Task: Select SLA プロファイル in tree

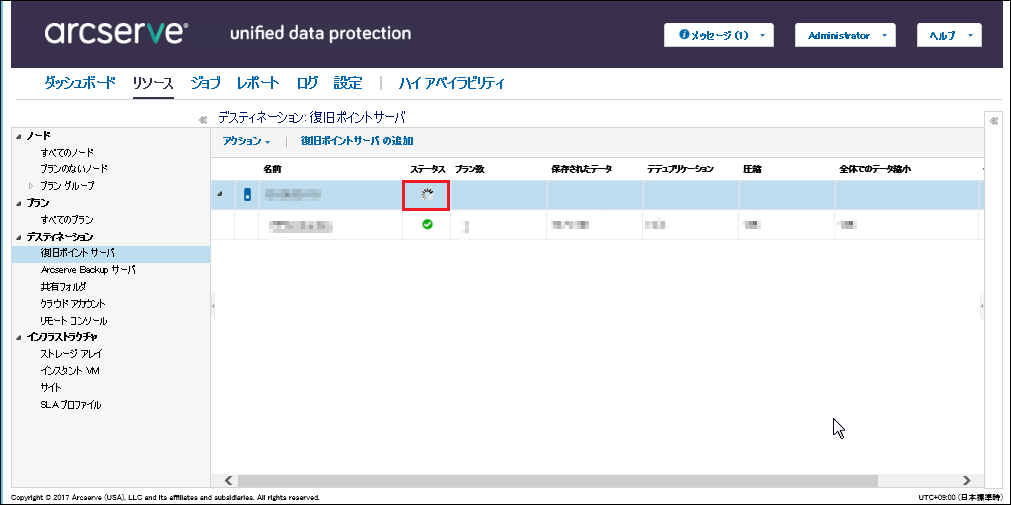Action: click(70, 405)
